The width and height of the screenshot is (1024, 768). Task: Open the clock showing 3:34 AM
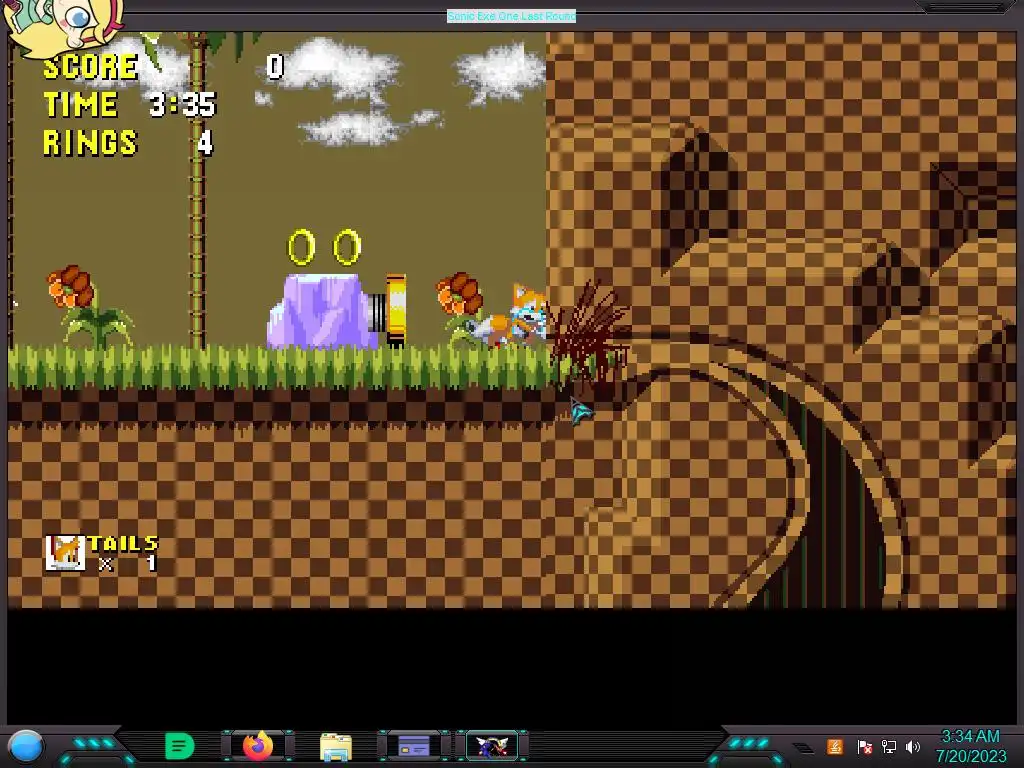point(970,737)
